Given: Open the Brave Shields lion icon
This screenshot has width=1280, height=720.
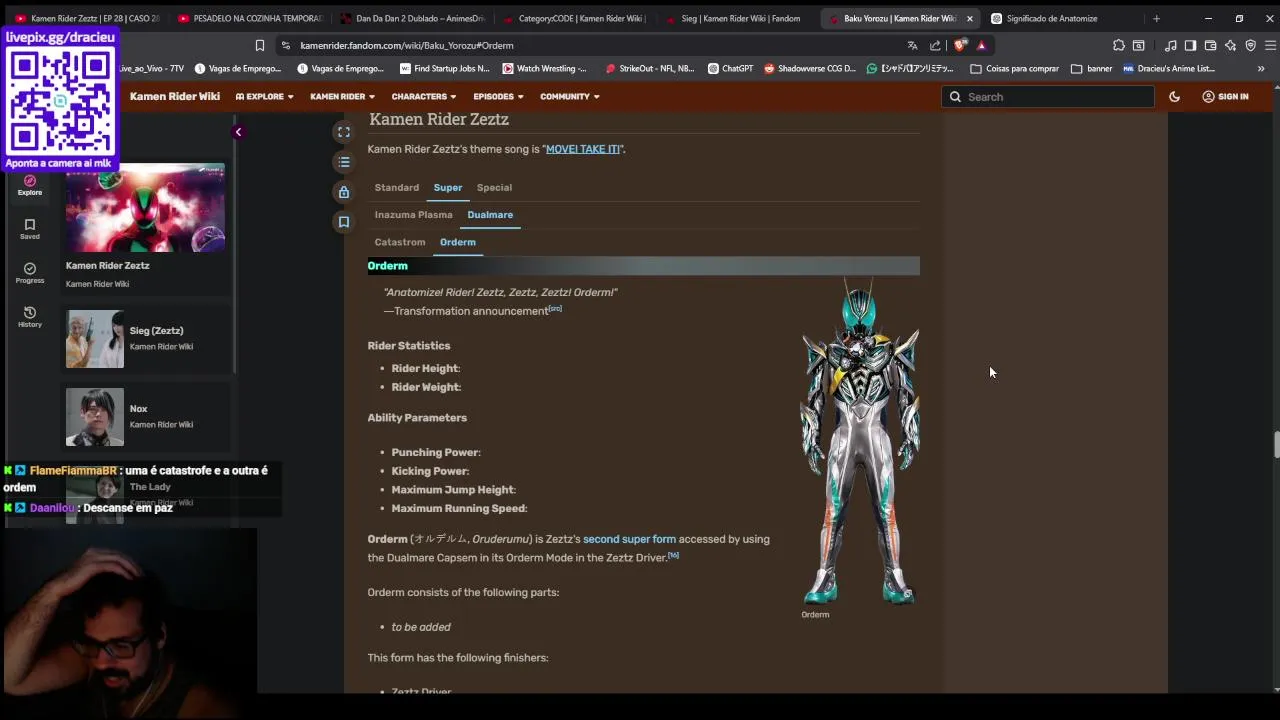Looking at the screenshot, I should 960,45.
